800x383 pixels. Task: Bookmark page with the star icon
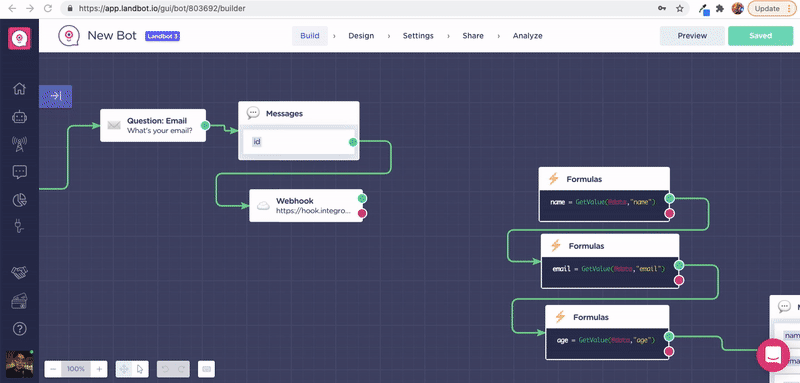tap(680, 9)
